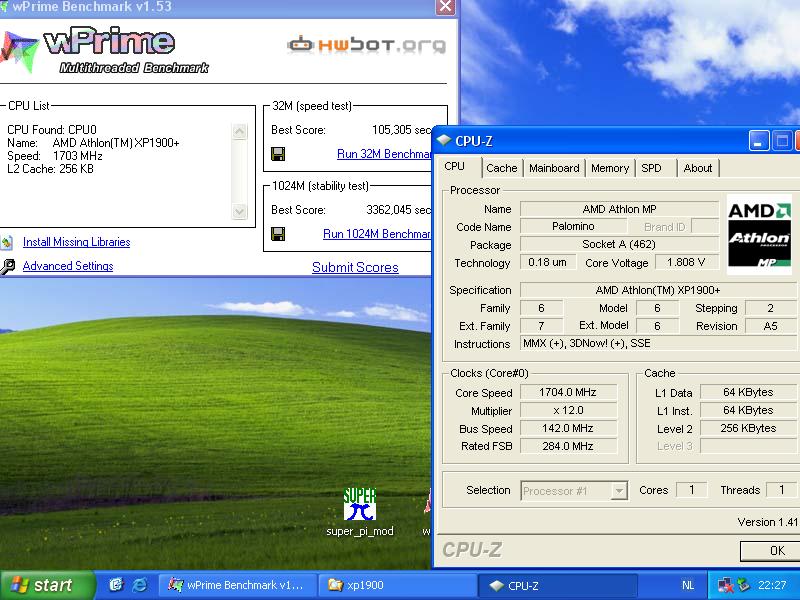The image size is (800, 600).
Task: Run the 1024M Benchmark
Action: coord(377,234)
